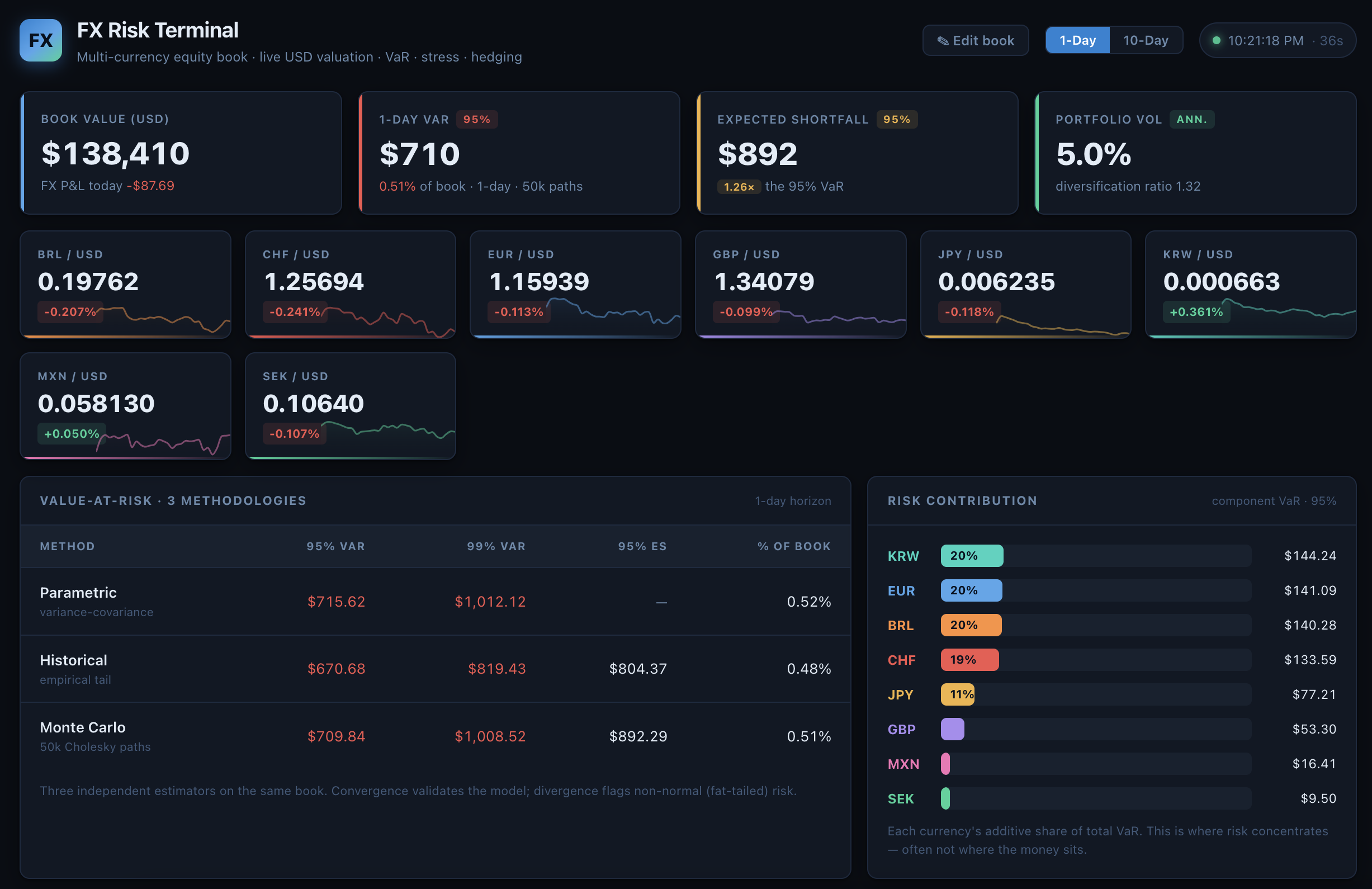Screen dimensions: 1372x889
Task: Click Historical 95% ES value $804.37
Action: (638, 669)
